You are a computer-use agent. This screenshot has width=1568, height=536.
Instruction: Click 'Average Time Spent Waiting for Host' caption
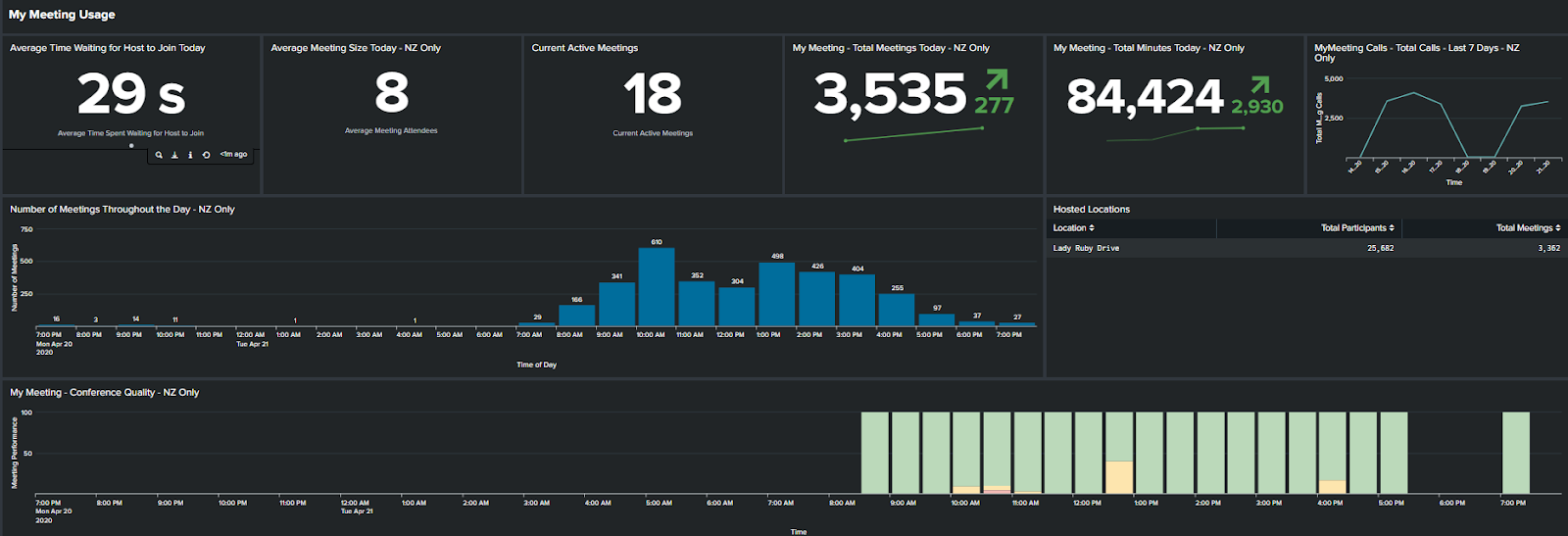pyautogui.click(x=130, y=133)
